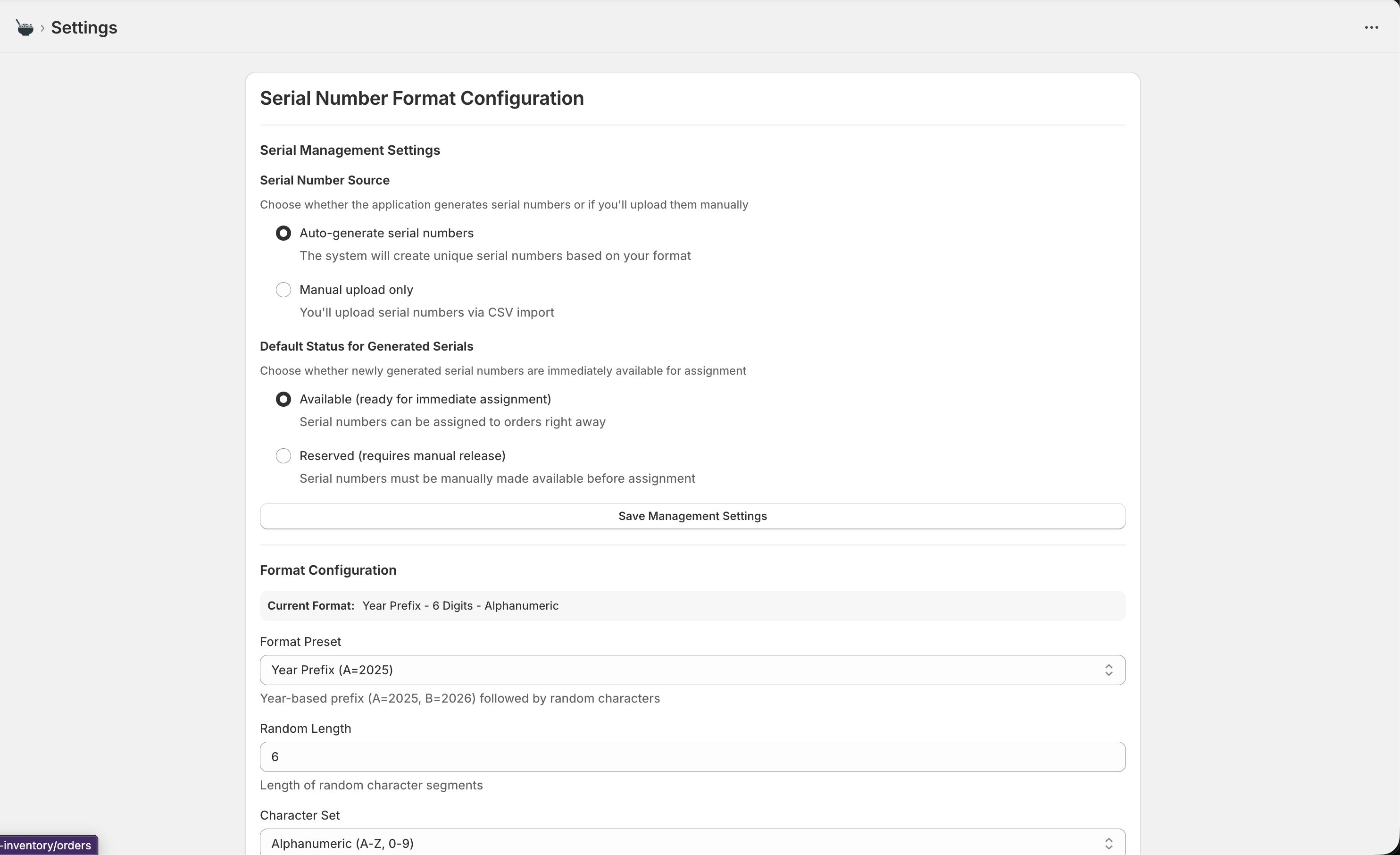Image resolution: width=1400 pixels, height=855 pixels.
Task: Select Reserved (requires manual release) status
Action: [283, 455]
